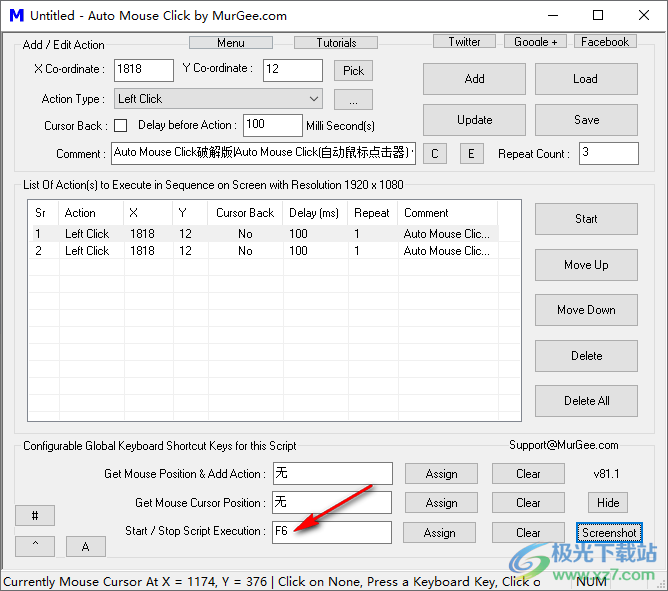The width and height of the screenshot is (668, 591).
Task: Clear shortcut for Get Mouse Position & Add Action
Action: [x=528, y=474]
